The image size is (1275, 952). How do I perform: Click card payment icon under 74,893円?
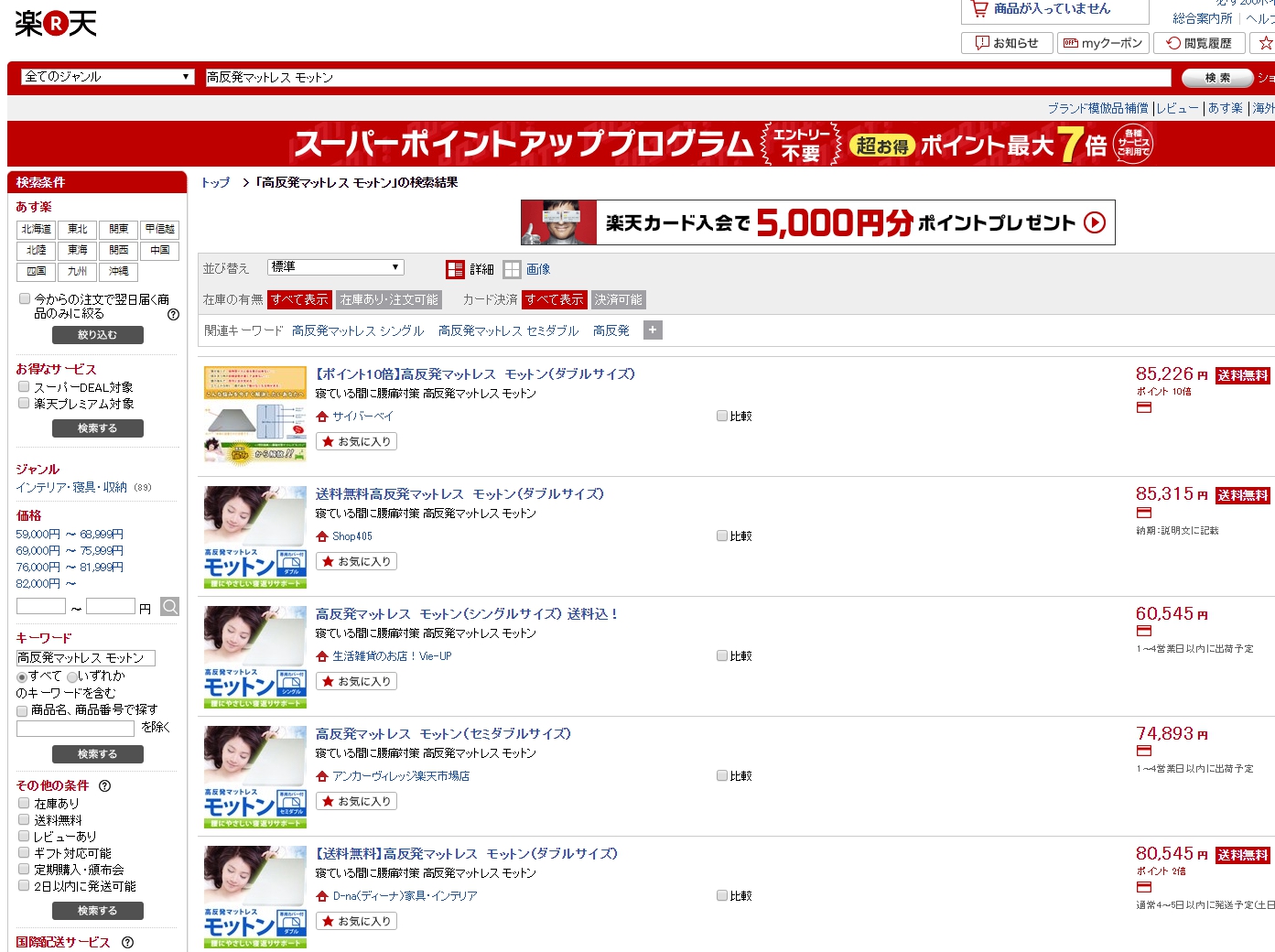(1144, 751)
